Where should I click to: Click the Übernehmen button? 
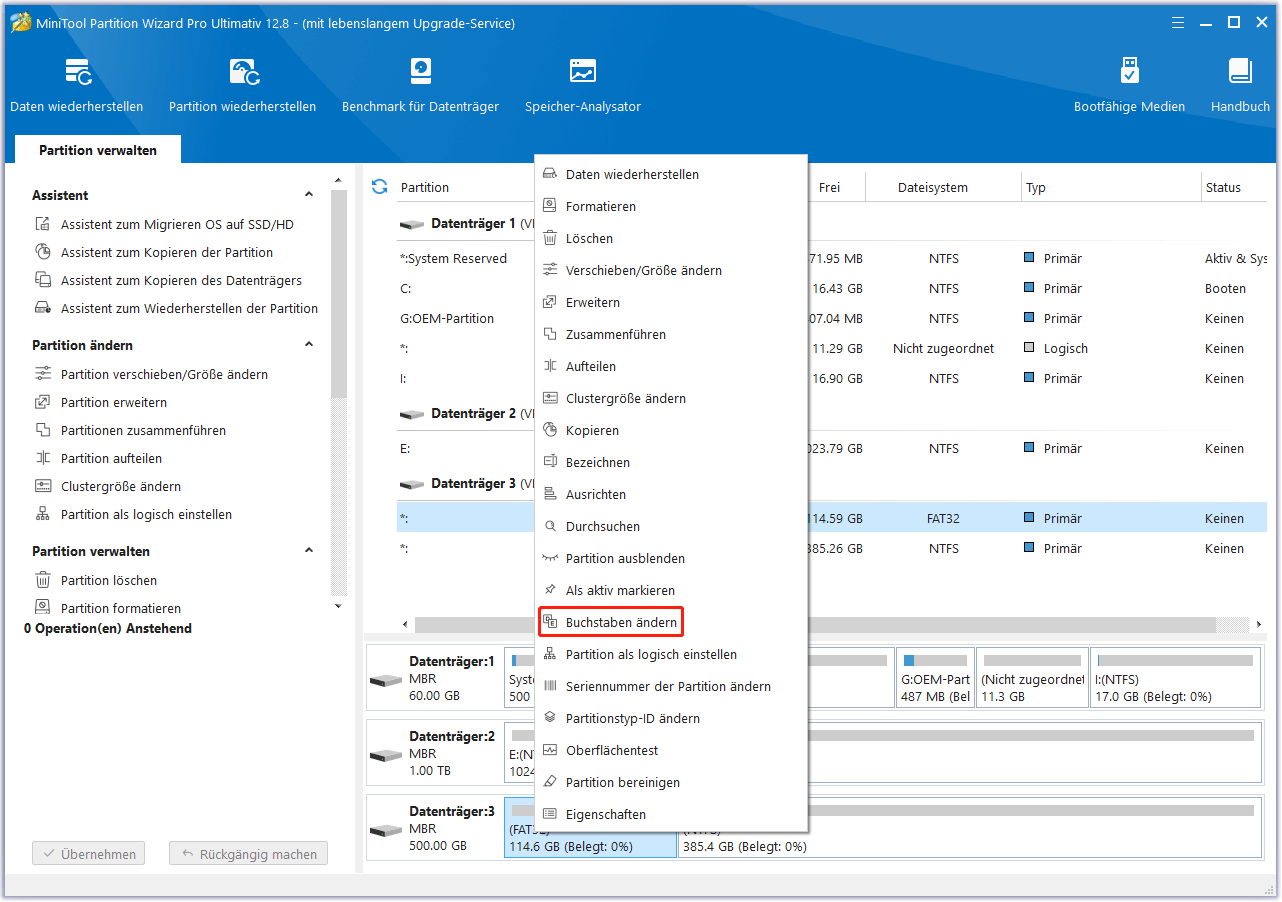click(x=89, y=855)
